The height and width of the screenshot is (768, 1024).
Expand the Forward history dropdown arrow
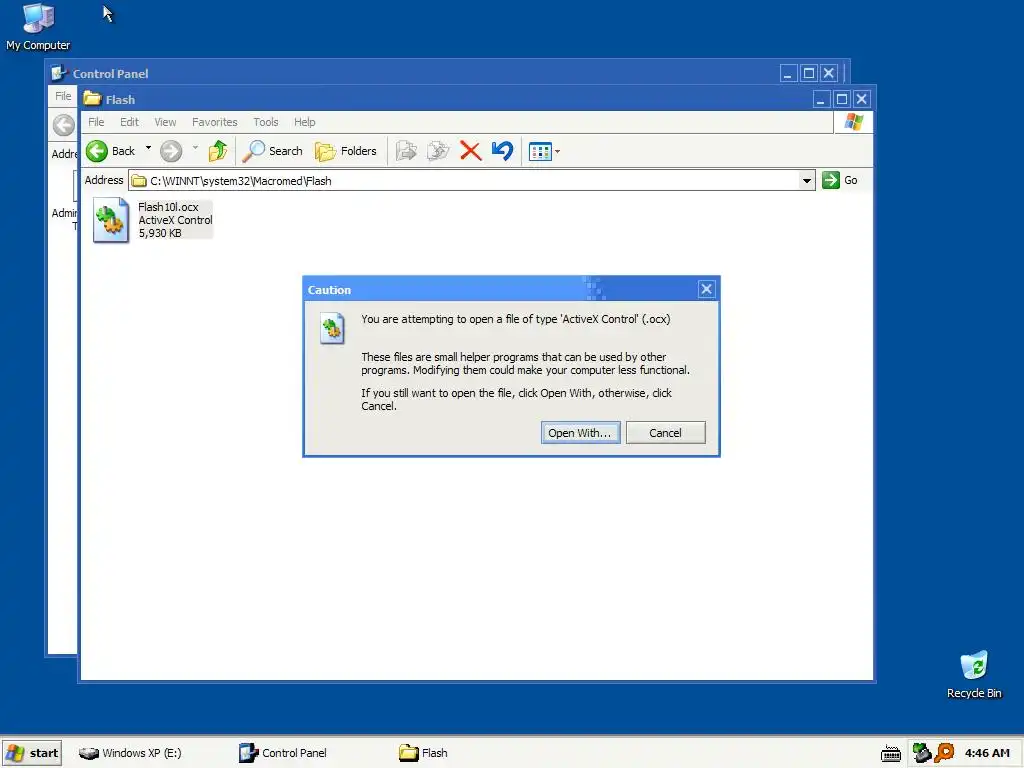(x=195, y=148)
